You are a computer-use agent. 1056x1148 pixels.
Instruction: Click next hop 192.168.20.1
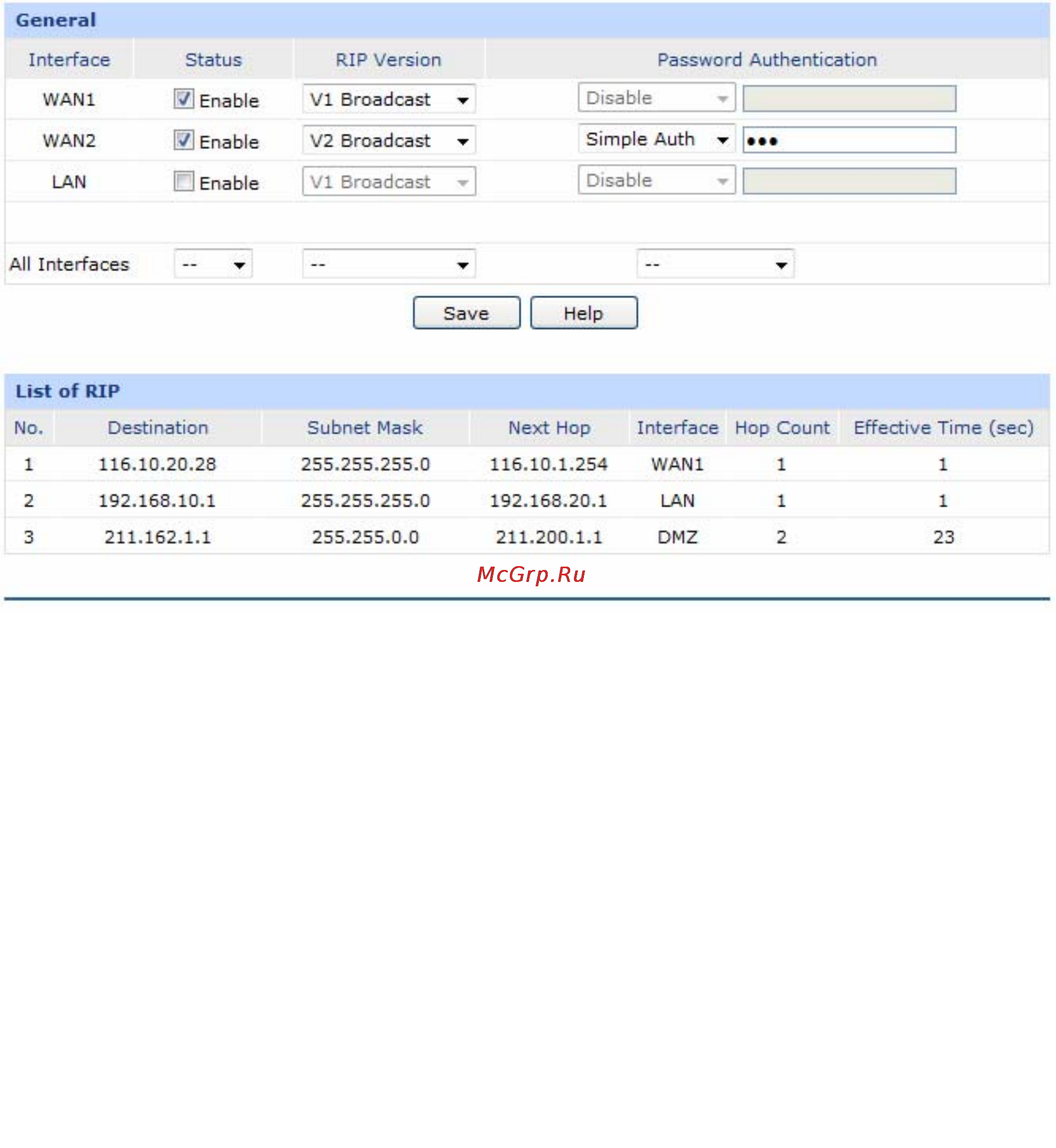point(549,501)
